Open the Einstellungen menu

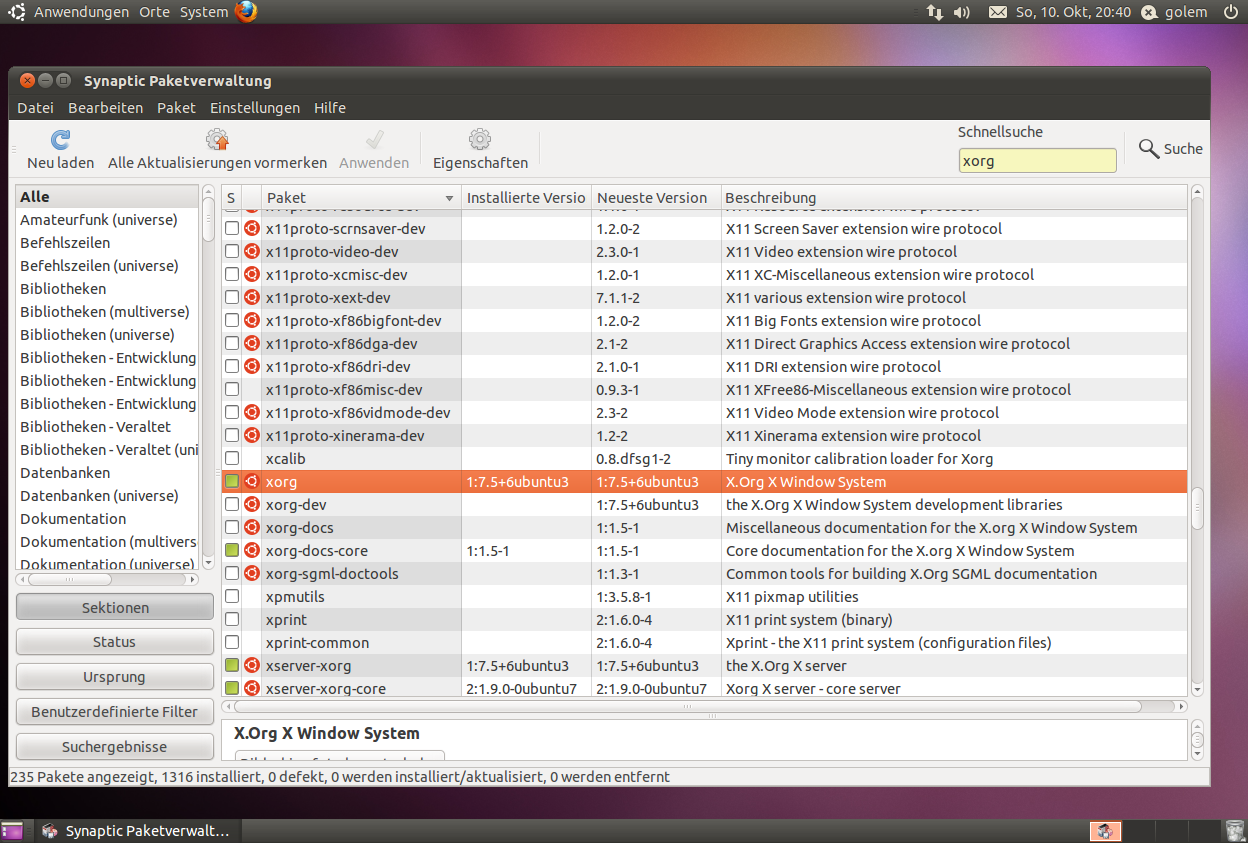click(255, 108)
